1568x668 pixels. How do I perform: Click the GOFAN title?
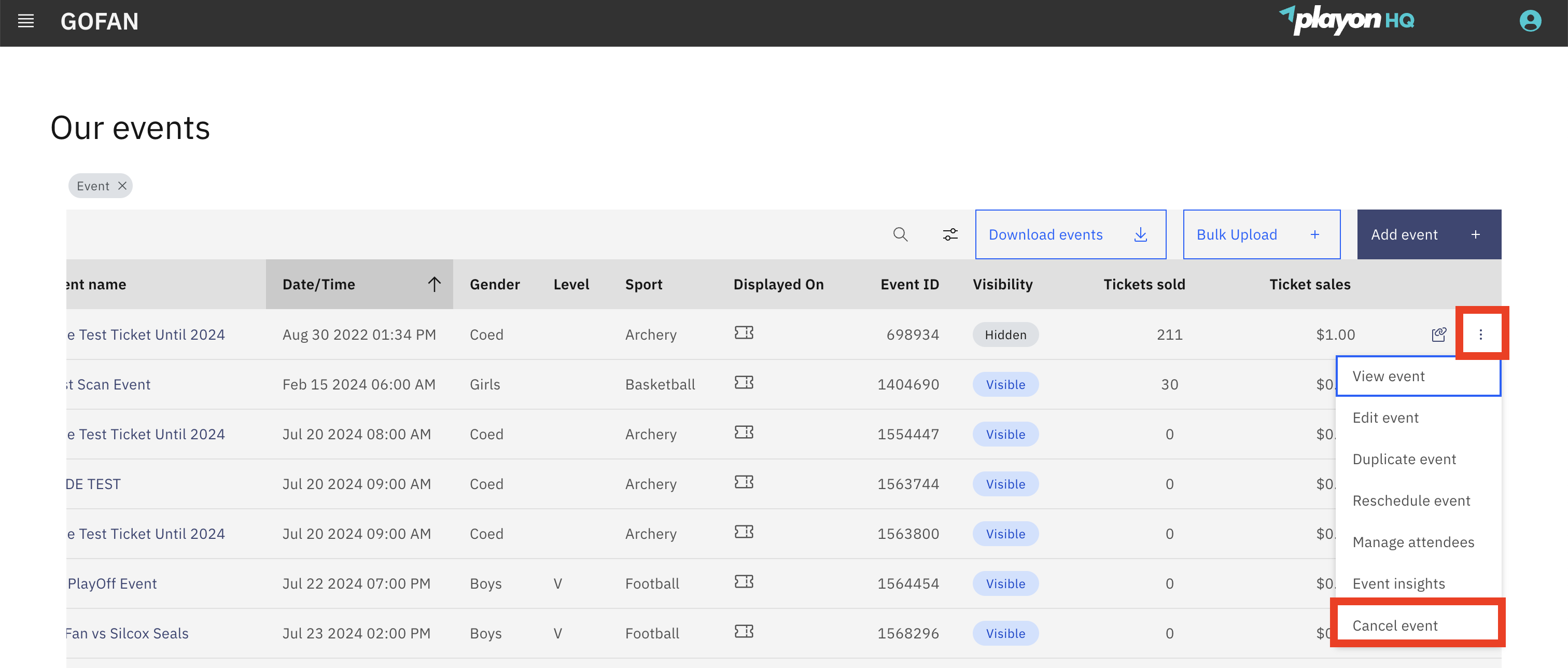[100, 22]
